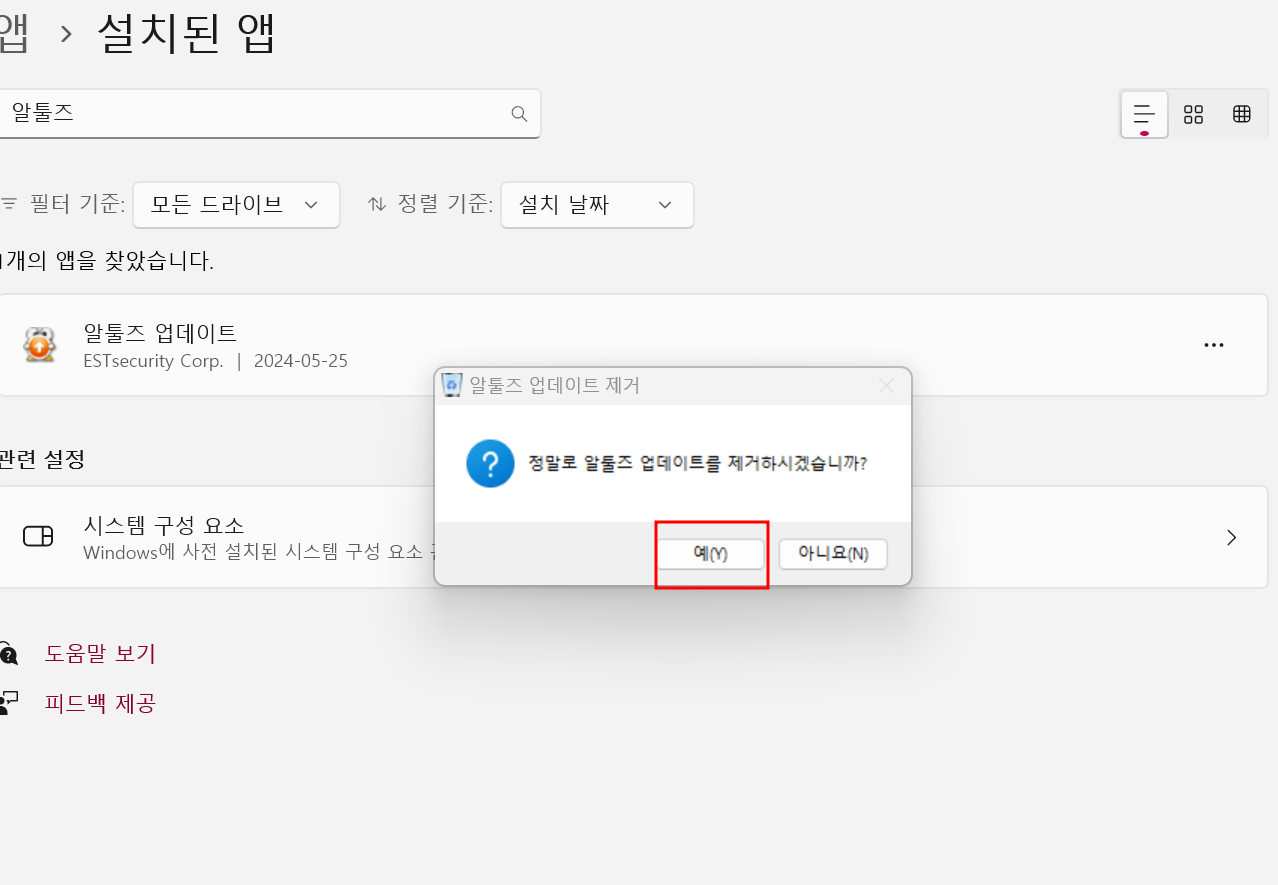This screenshot has width=1278, height=885.
Task: Open the 설치 날짜 sort dropdown
Action: [x=597, y=205]
